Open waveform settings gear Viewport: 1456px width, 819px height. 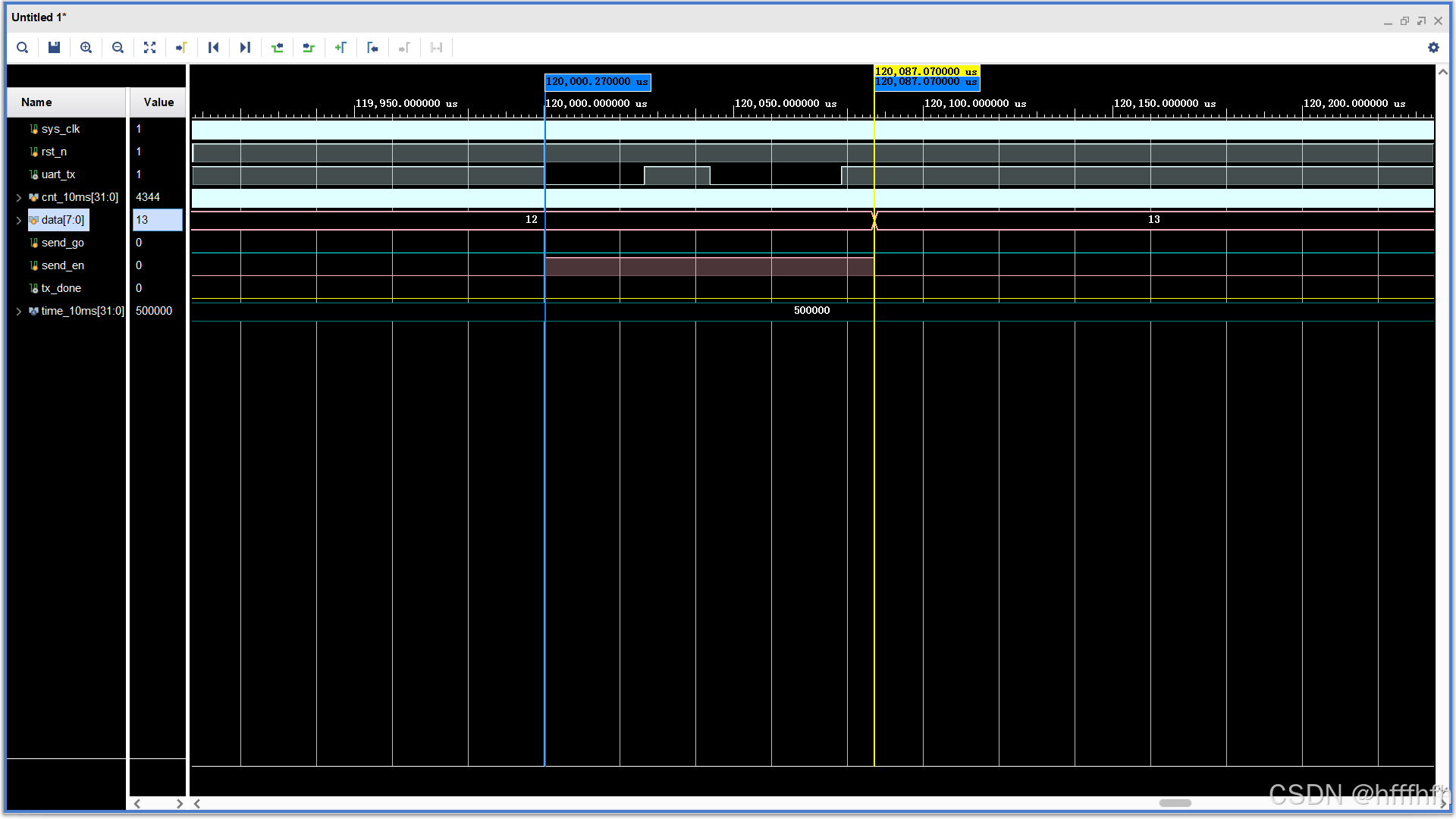pyautogui.click(x=1433, y=48)
